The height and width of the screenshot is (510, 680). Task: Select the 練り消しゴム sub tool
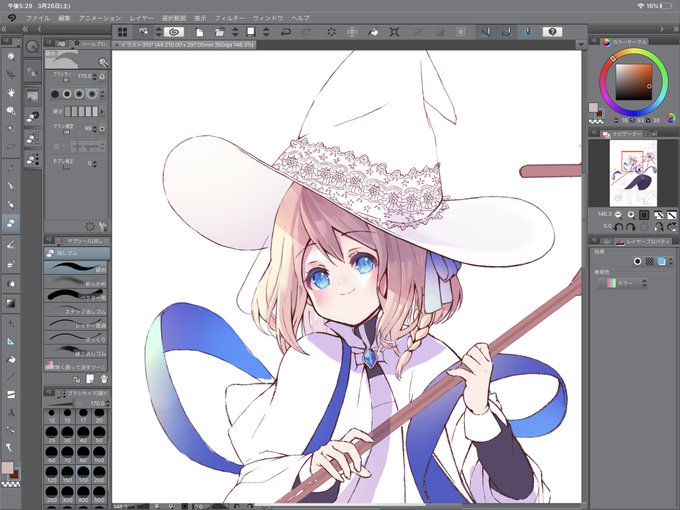coord(76,351)
